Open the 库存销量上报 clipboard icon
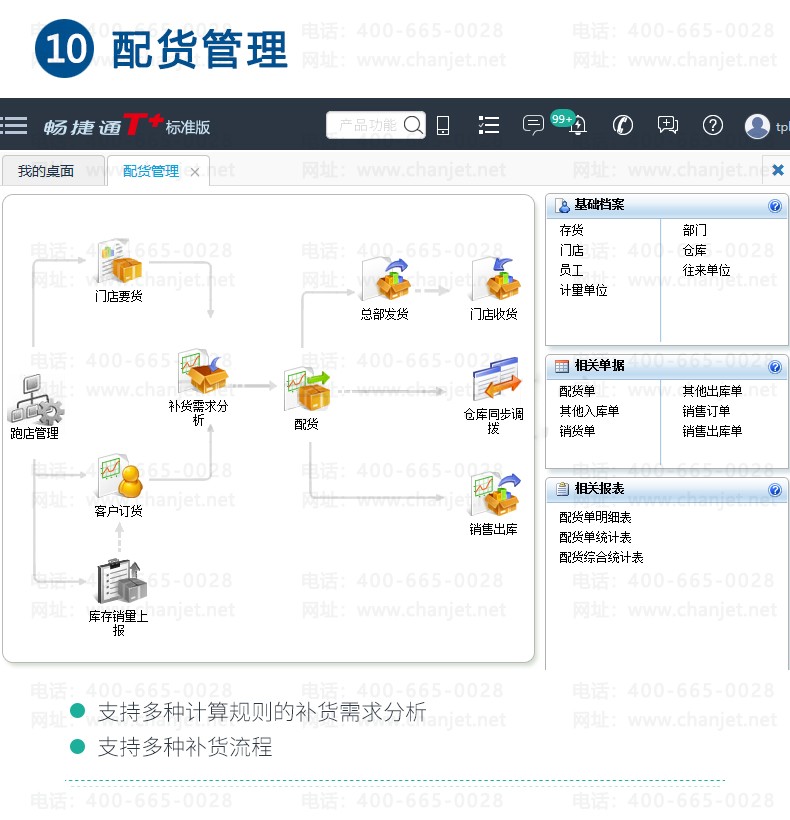790x820 pixels. coord(122,581)
